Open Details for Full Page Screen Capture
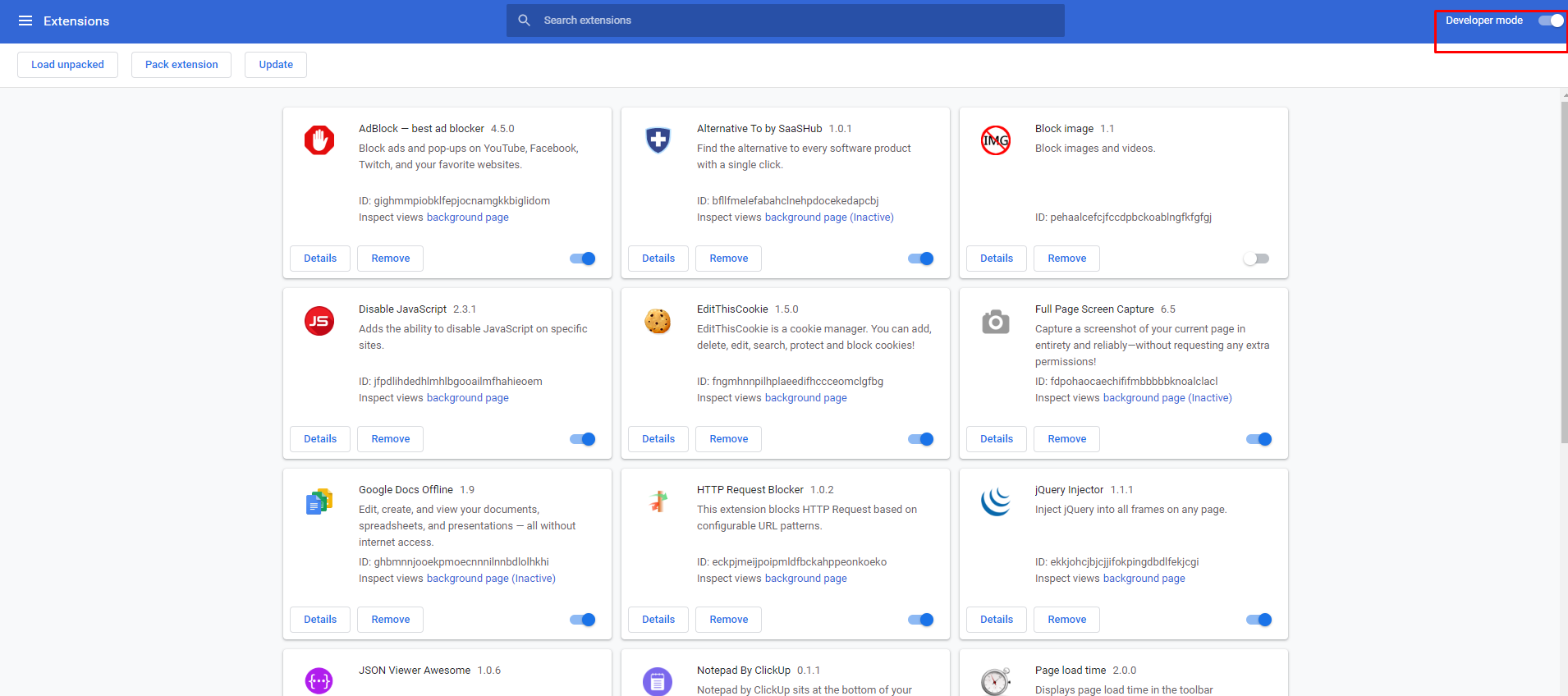1568x696 pixels. coord(997,439)
